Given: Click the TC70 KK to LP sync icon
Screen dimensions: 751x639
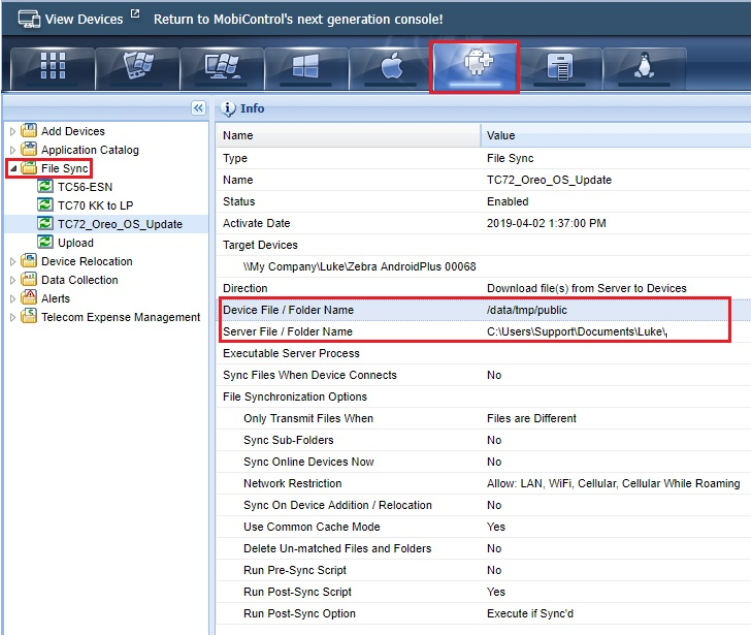Looking at the screenshot, I should pos(45,205).
